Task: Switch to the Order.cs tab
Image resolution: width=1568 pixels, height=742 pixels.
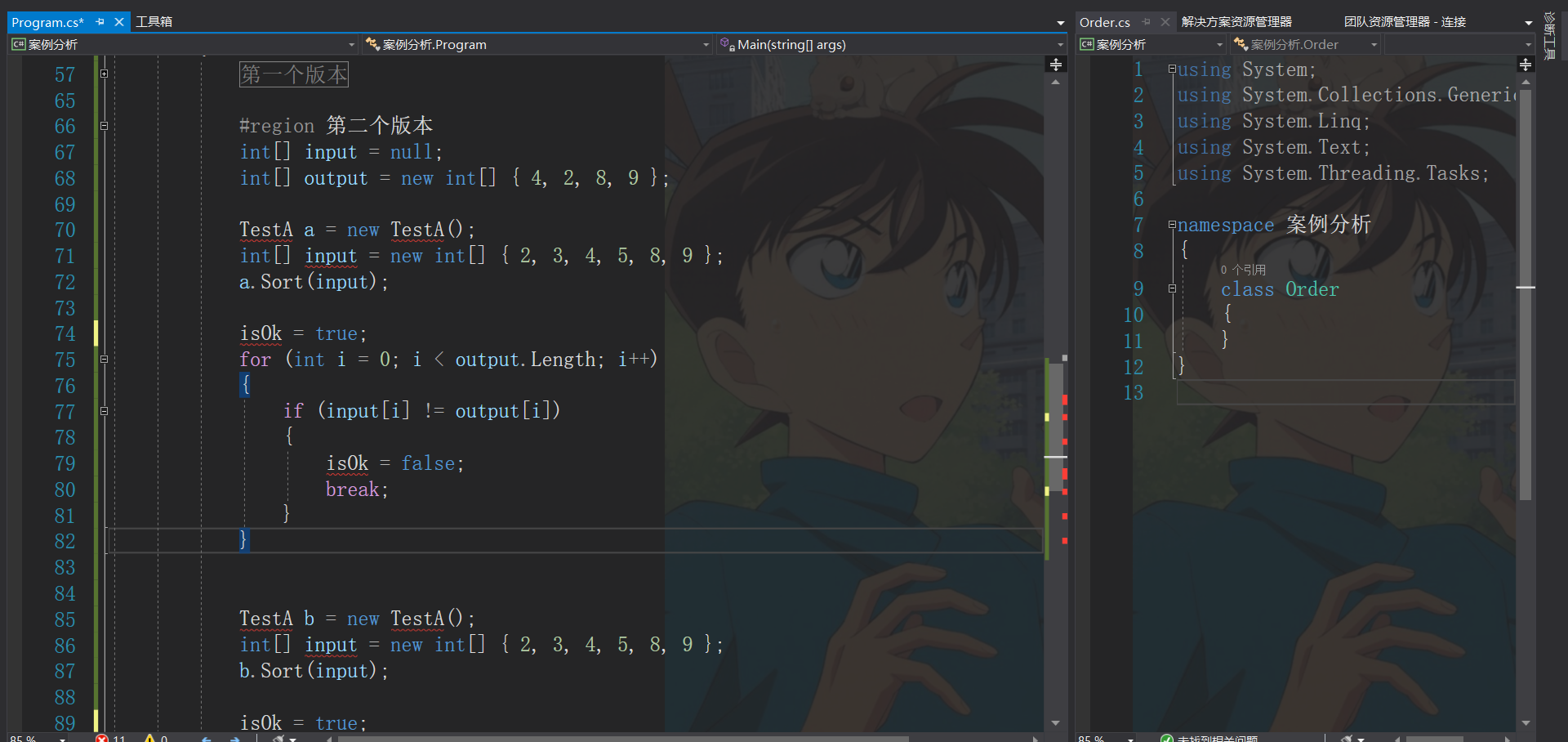Action: [x=1105, y=22]
